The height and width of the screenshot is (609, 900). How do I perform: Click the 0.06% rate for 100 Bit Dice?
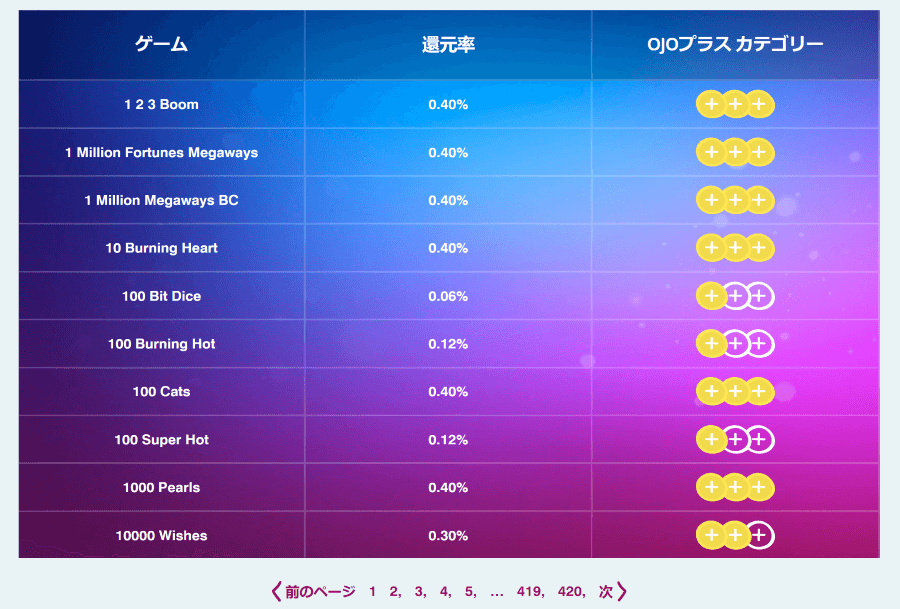coord(448,296)
